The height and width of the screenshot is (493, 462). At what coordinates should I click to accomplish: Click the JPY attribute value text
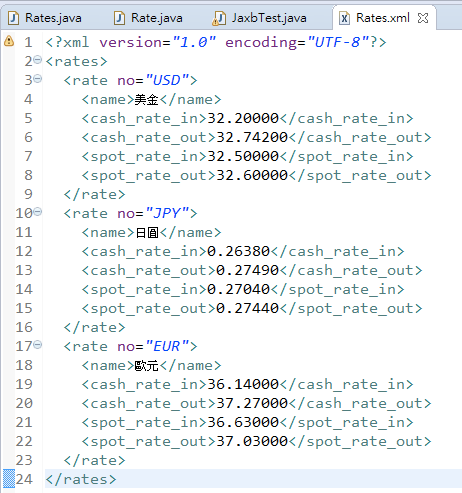(x=168, y=213)
